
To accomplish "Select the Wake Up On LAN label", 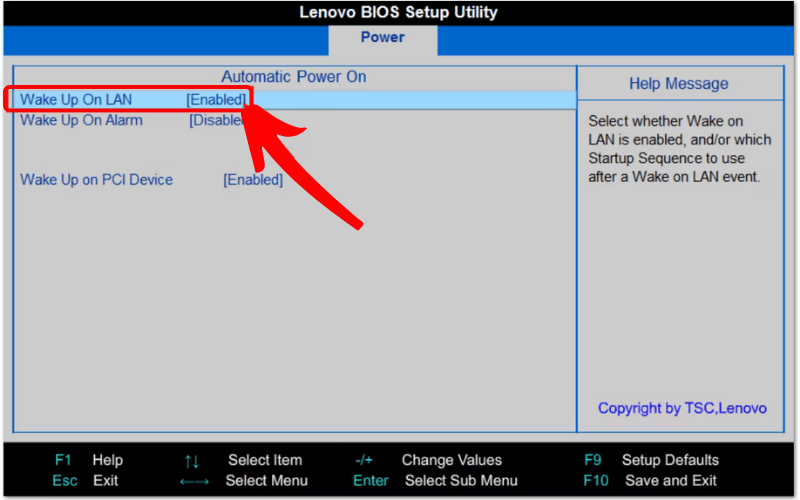I will (x=76, y=100).
